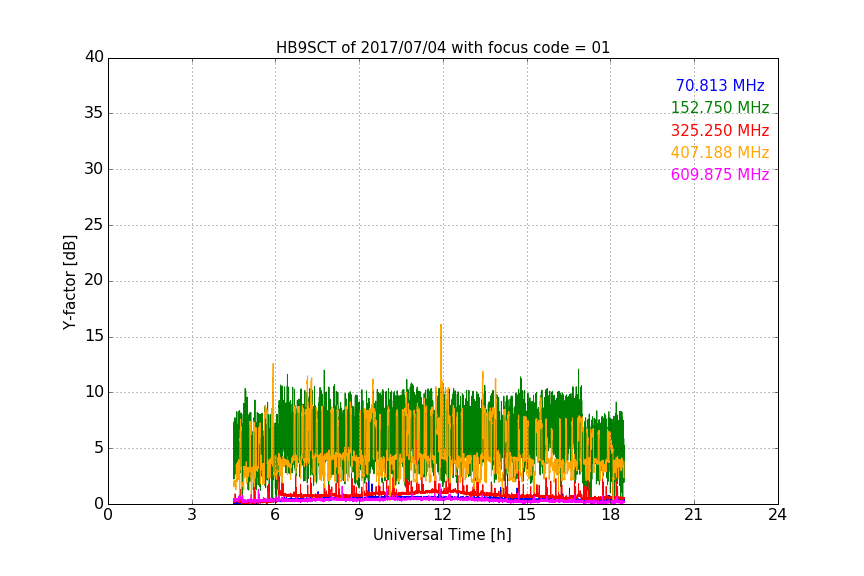Click the x-axis tick label 3
The width and height of the screenshot is (864, 576).
[x=192, y=515]
